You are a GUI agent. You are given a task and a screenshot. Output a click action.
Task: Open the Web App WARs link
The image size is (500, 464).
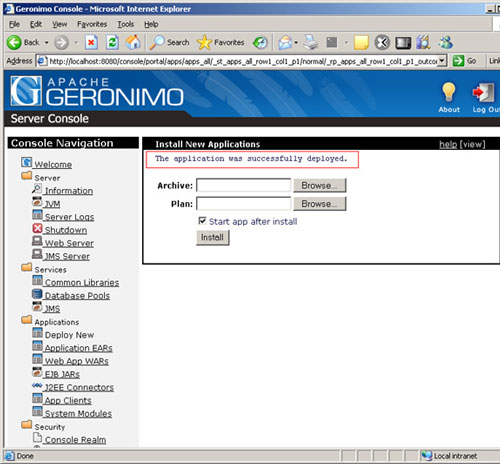coord(76,361)
